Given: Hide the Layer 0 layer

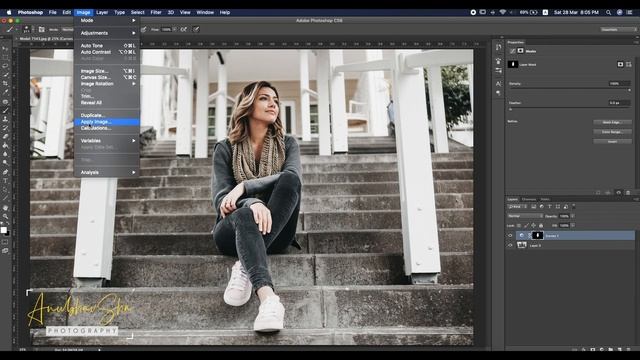Looking at the screenshot, I should coord(510,245).
